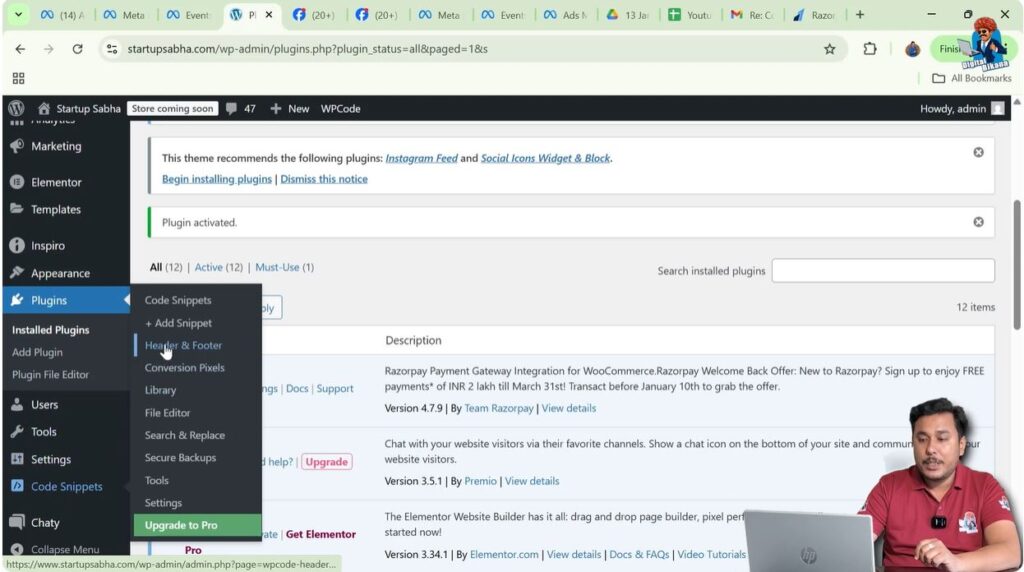Screen dimensions: 1024x572
Task: Open Elementor Docs & FAQs link
Action: pyautogui.click(x=639, y=554)
